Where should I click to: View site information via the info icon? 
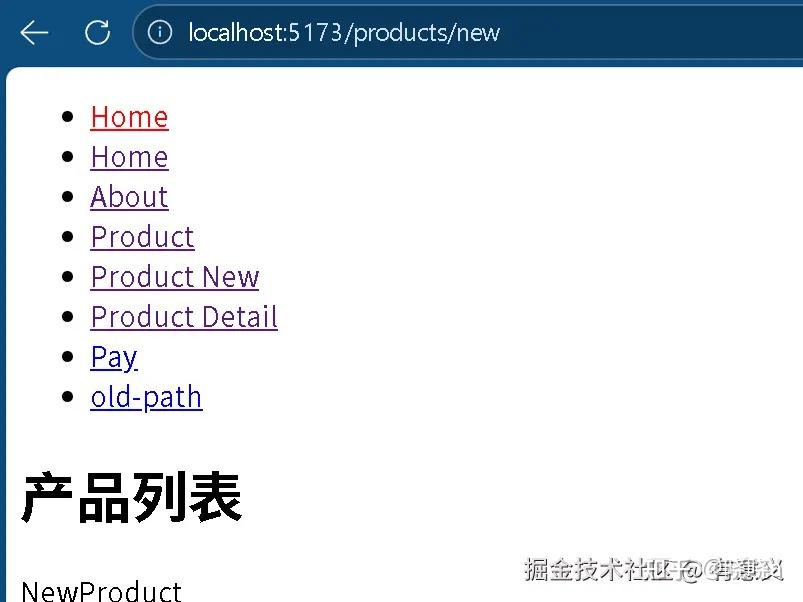(x=160, y=33)
